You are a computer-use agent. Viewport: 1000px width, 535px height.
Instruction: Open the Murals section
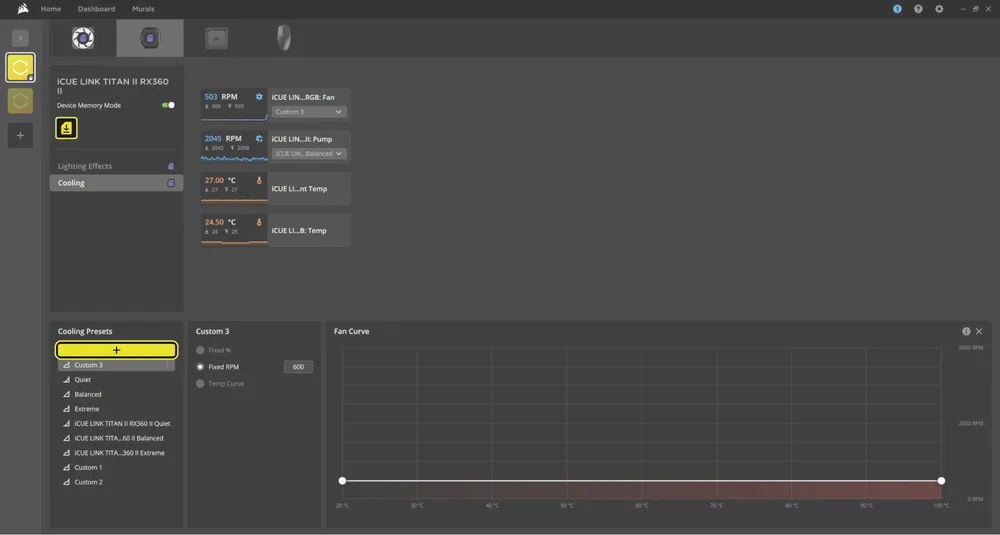143,9
